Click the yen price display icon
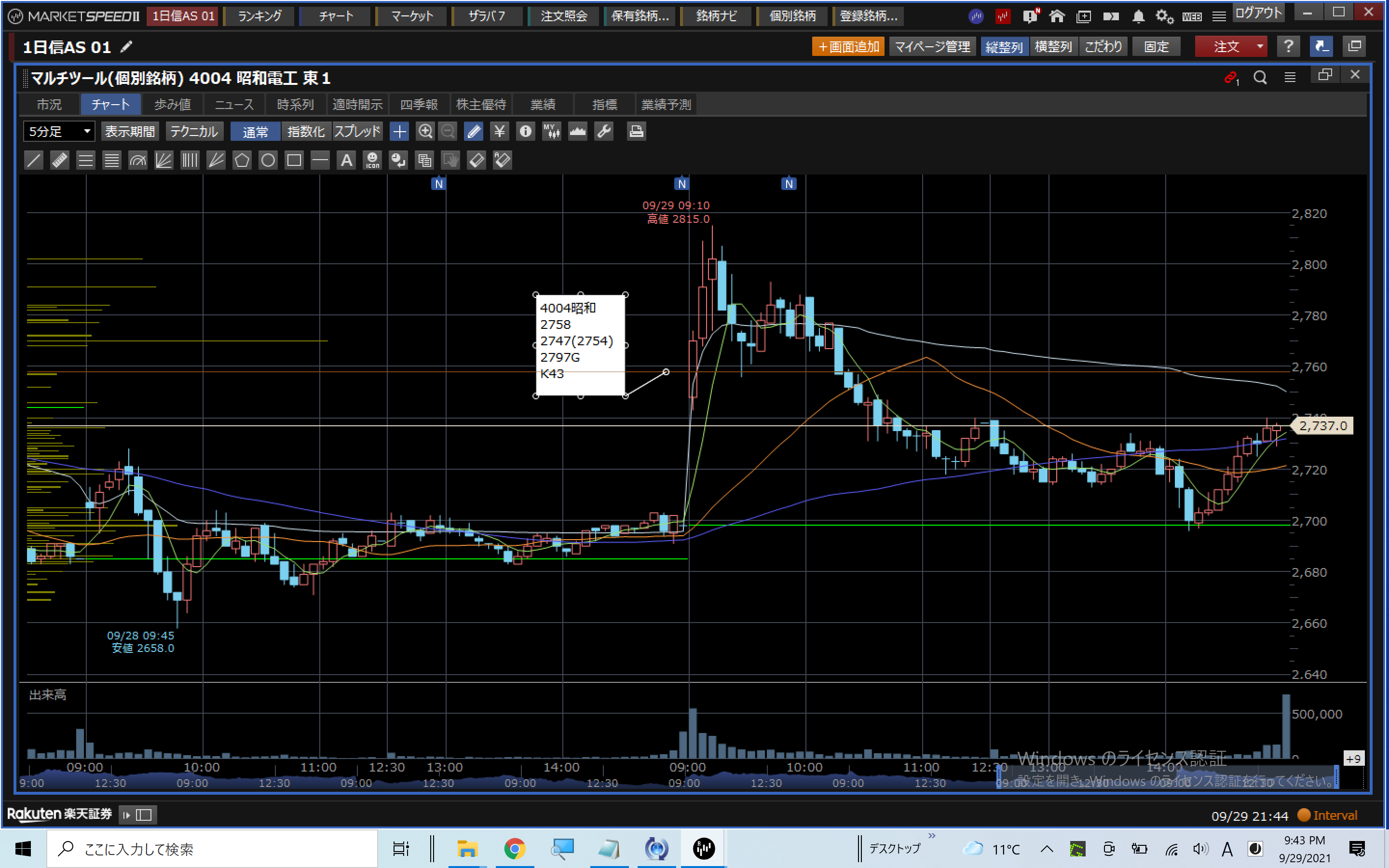1389x868 pixels. 499,132
